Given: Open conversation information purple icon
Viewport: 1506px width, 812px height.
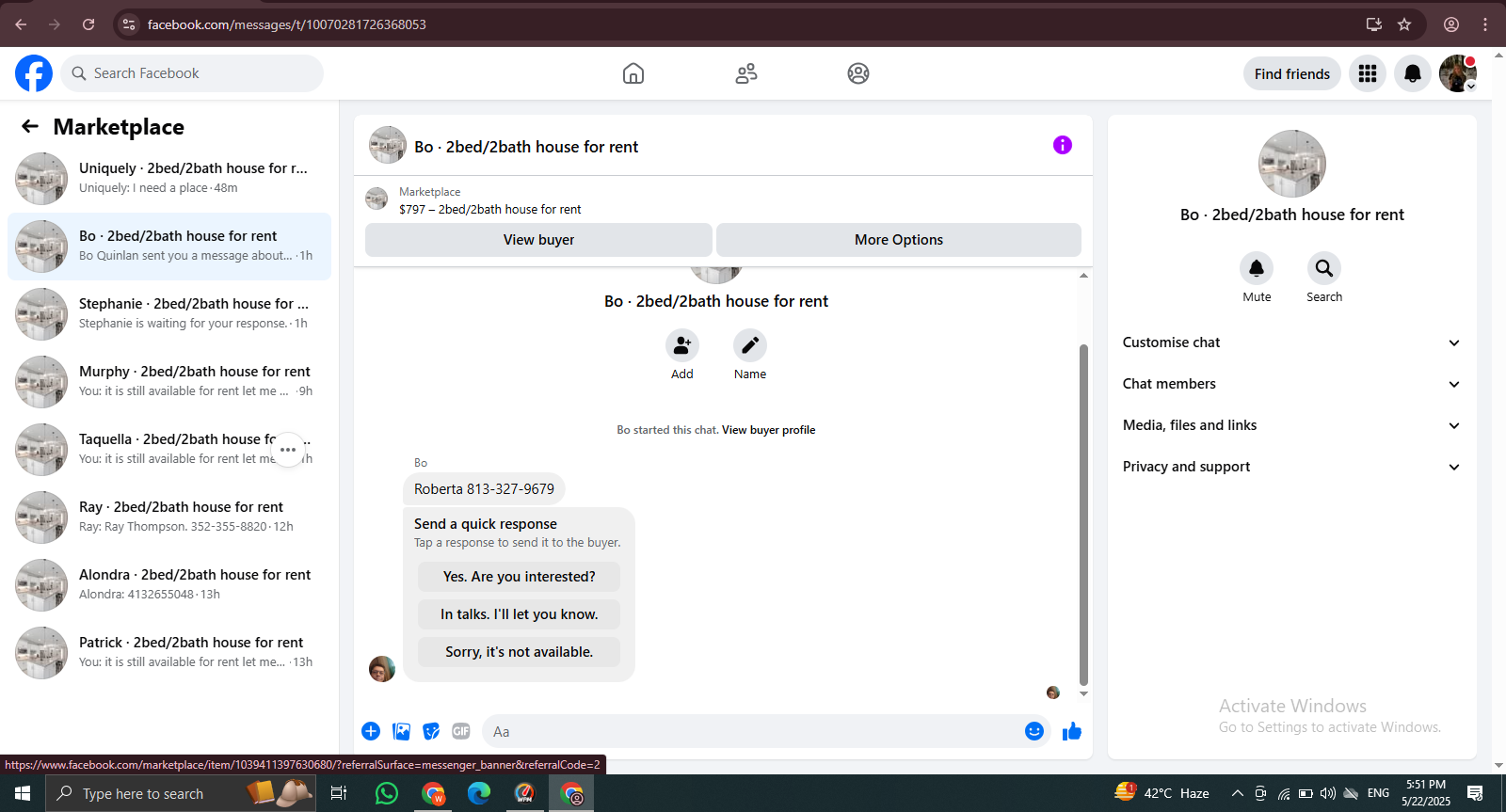Looking at the screenshot, I should 1063,145.
